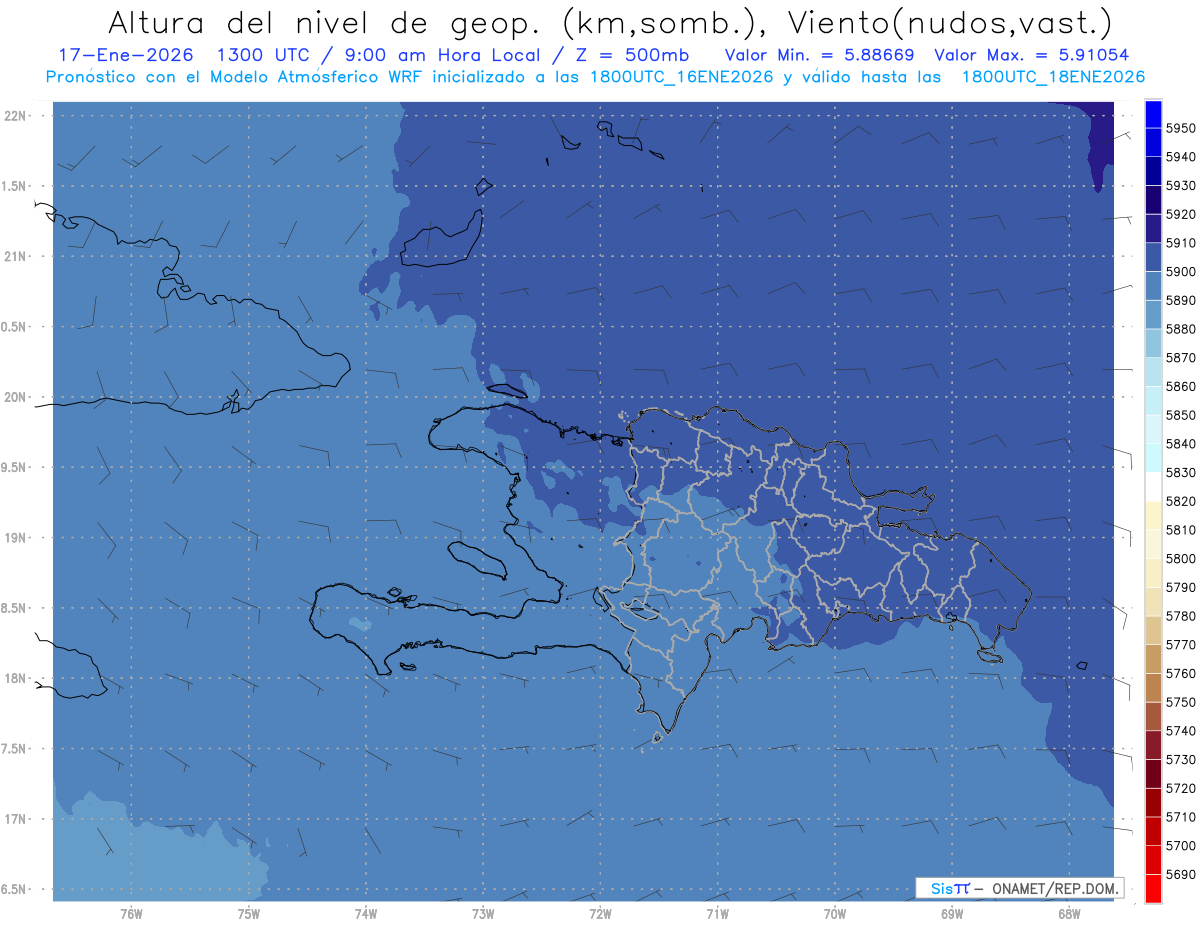Click the 5750 colorbar label

1182,702
